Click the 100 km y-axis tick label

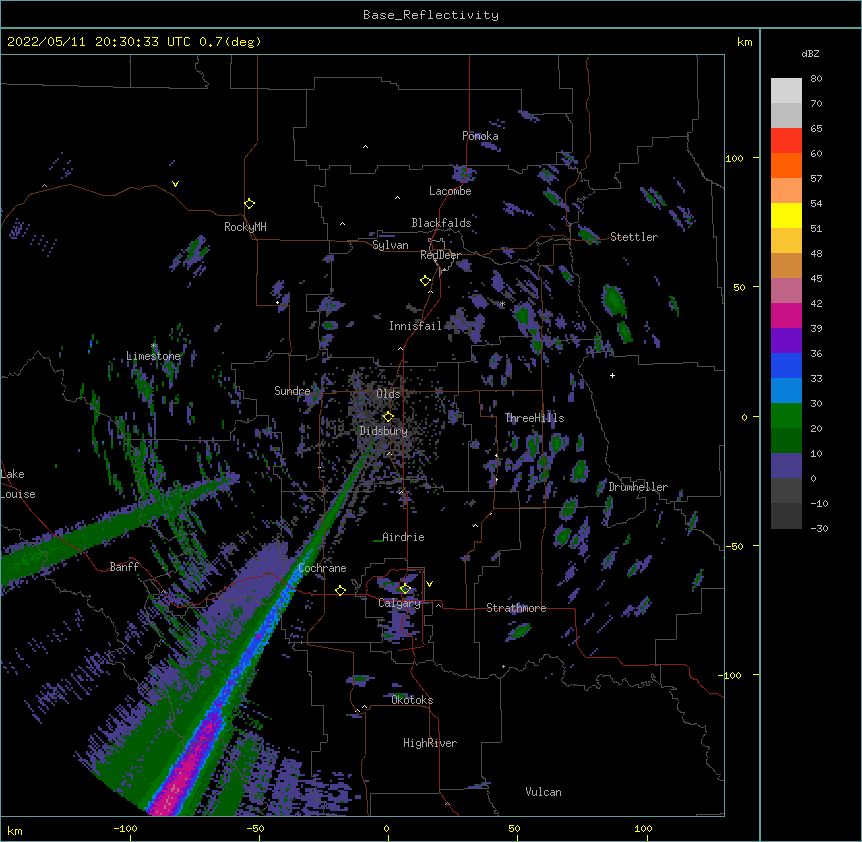tap(734, 158)
